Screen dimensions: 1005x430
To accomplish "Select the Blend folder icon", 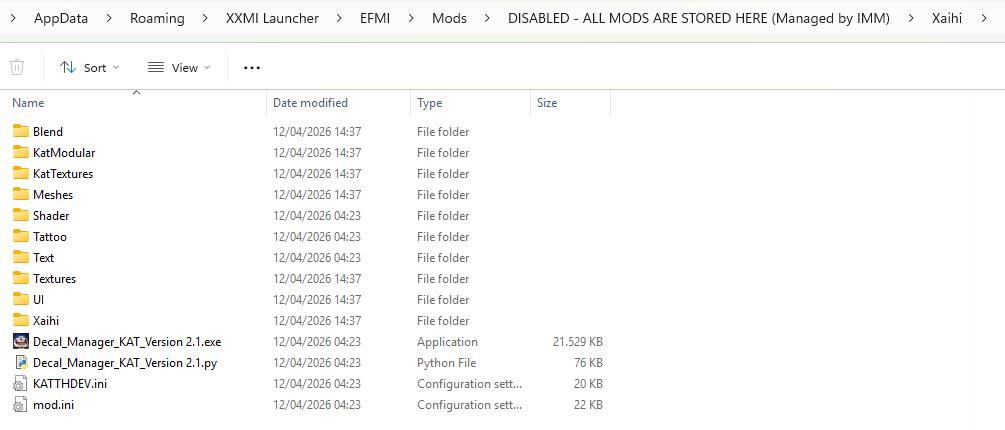I will 21,131.
